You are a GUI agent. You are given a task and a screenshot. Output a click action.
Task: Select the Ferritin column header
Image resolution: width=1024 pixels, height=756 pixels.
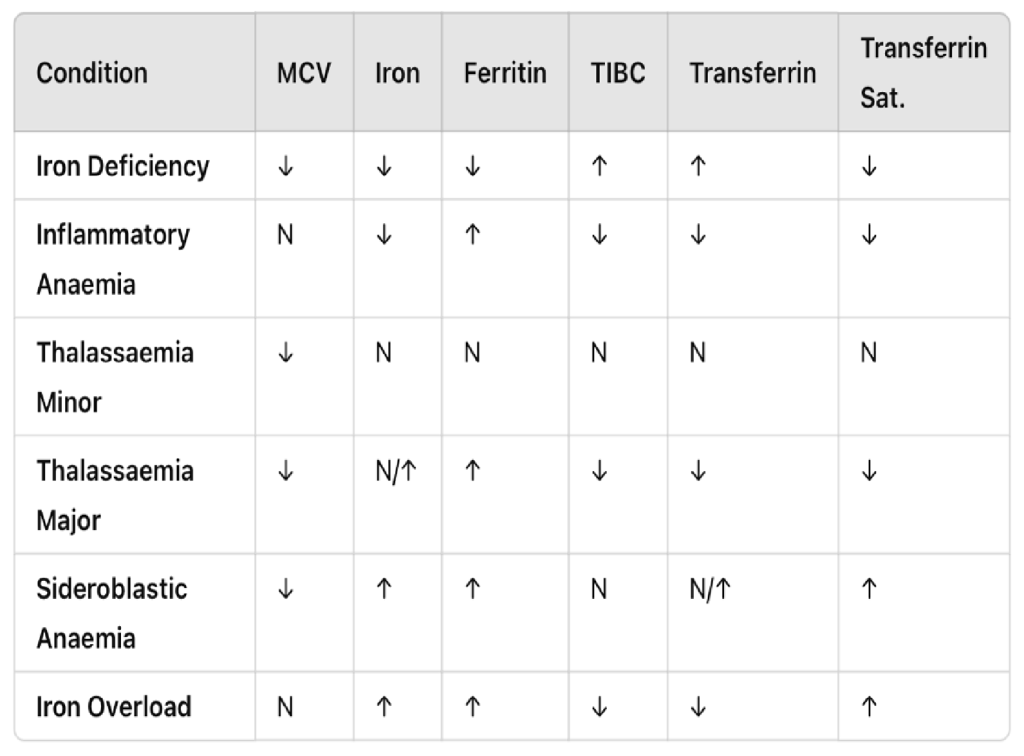coord(505,73)
